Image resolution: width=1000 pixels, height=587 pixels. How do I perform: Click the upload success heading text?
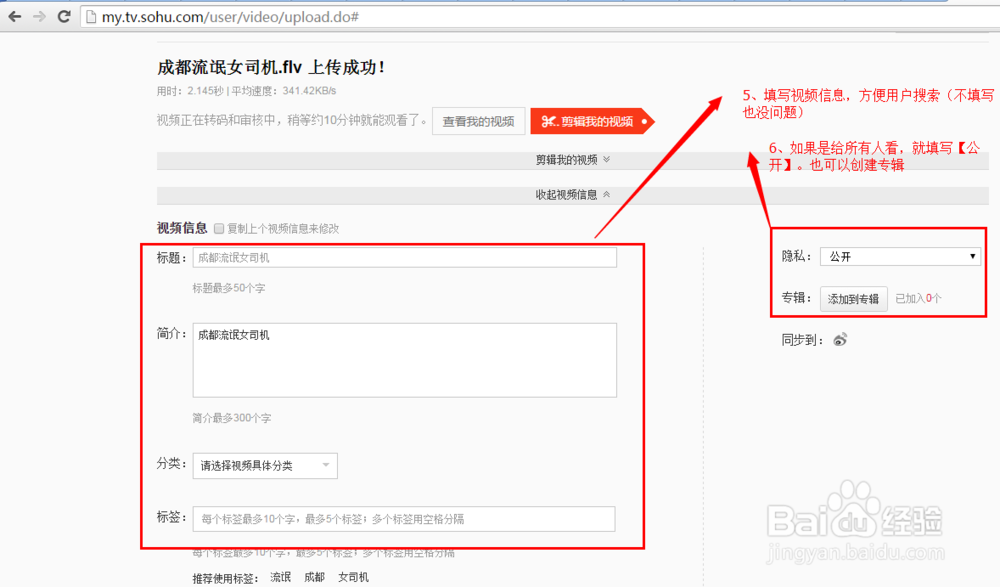tap(271, 67)
